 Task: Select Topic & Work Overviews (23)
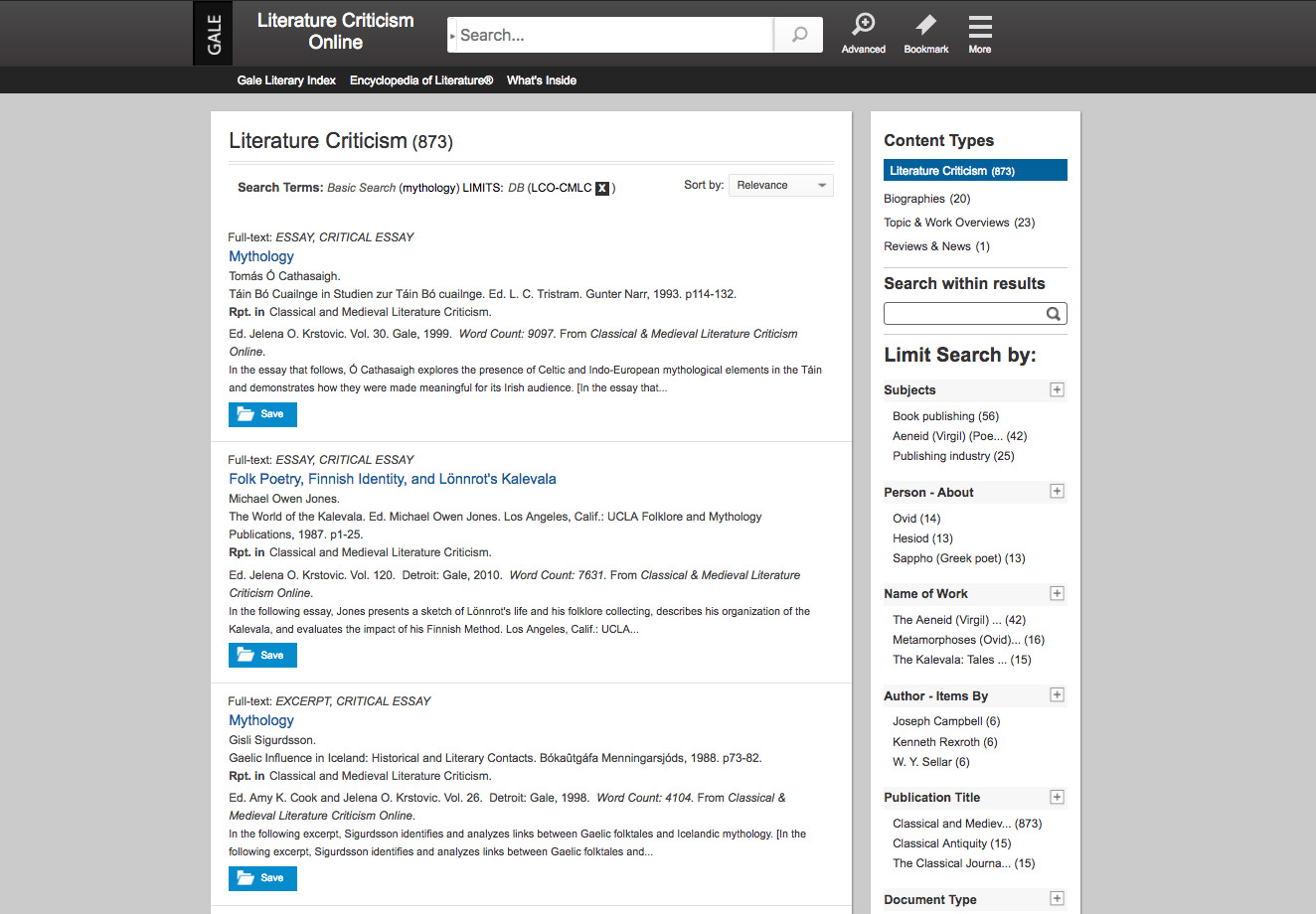959,223
